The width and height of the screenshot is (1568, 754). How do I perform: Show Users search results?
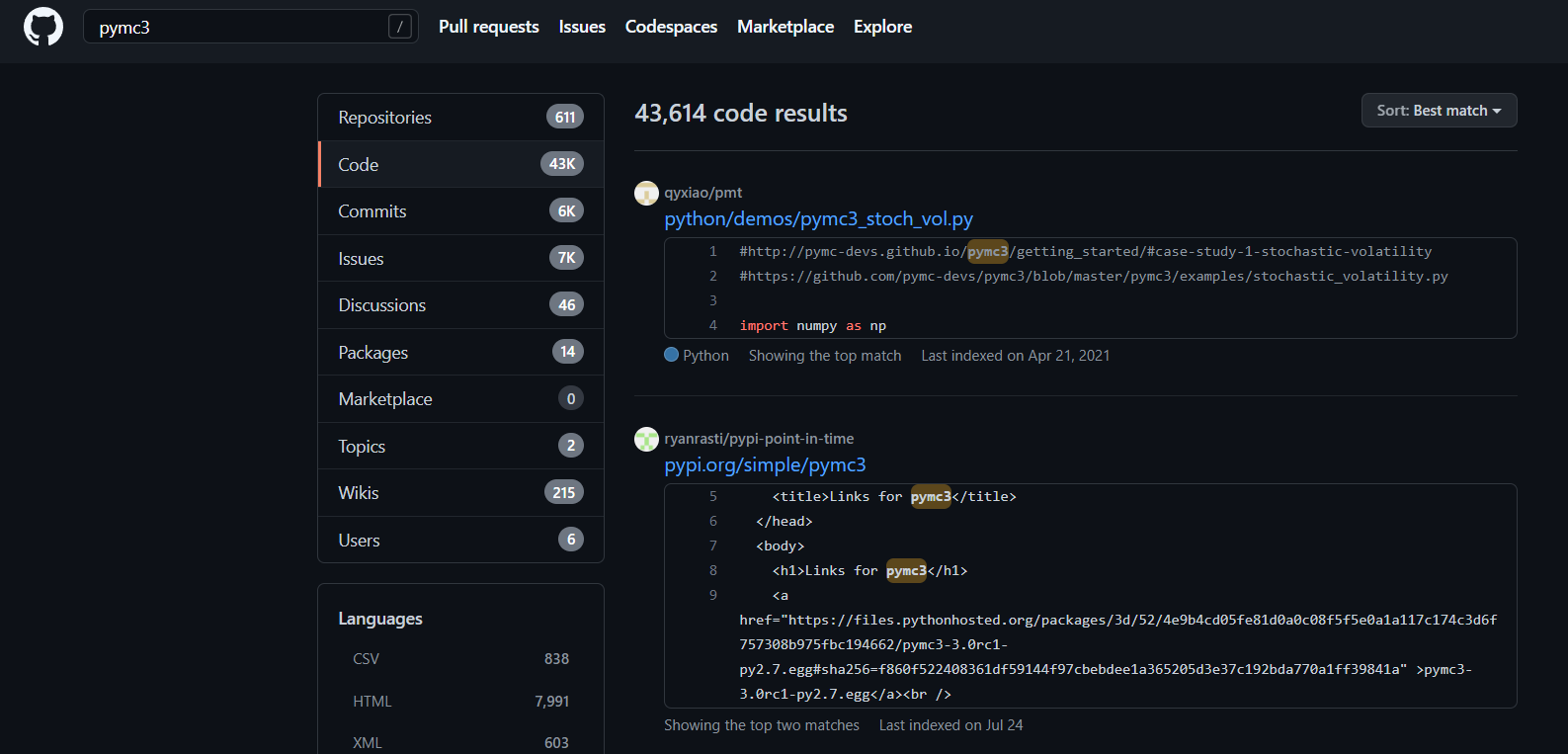tap(460, 540)
